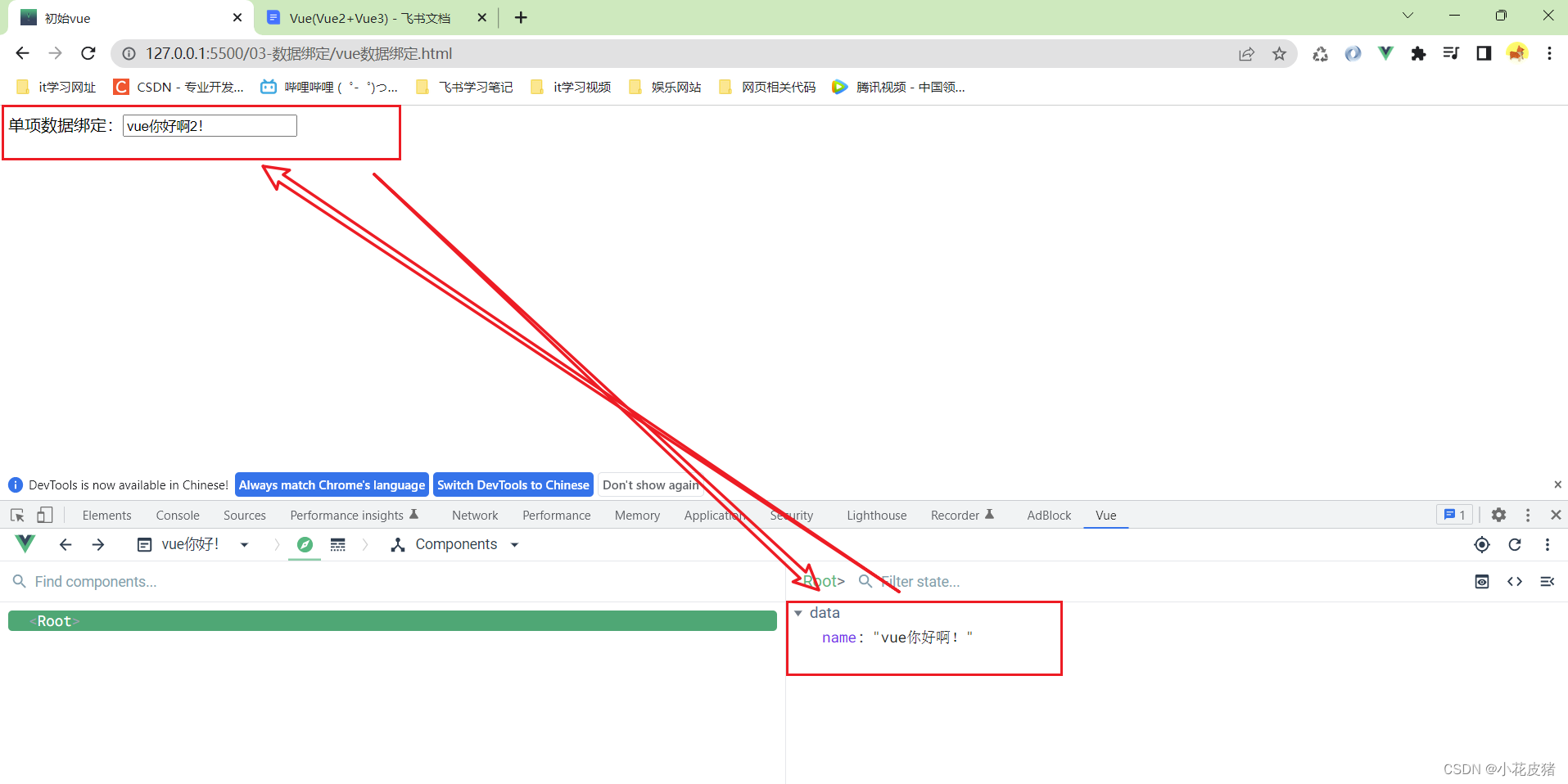
Task: Switch to the Sources tab
Action: click(x=245, y=515)
